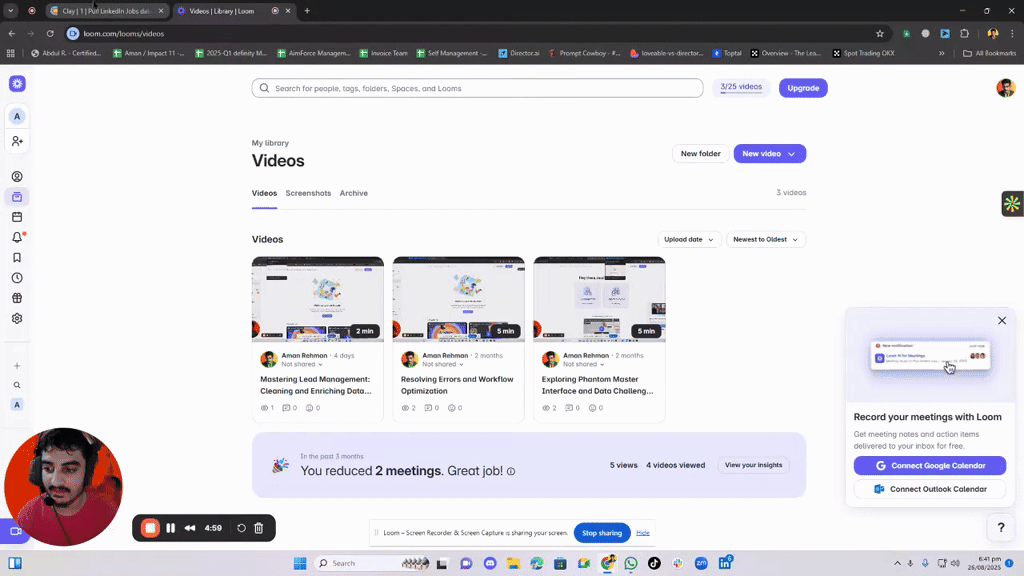This screenshot has height=576, width=1024.
Task: Open Loom Settings from the sidebar gear
Action: tap(17, 318)
